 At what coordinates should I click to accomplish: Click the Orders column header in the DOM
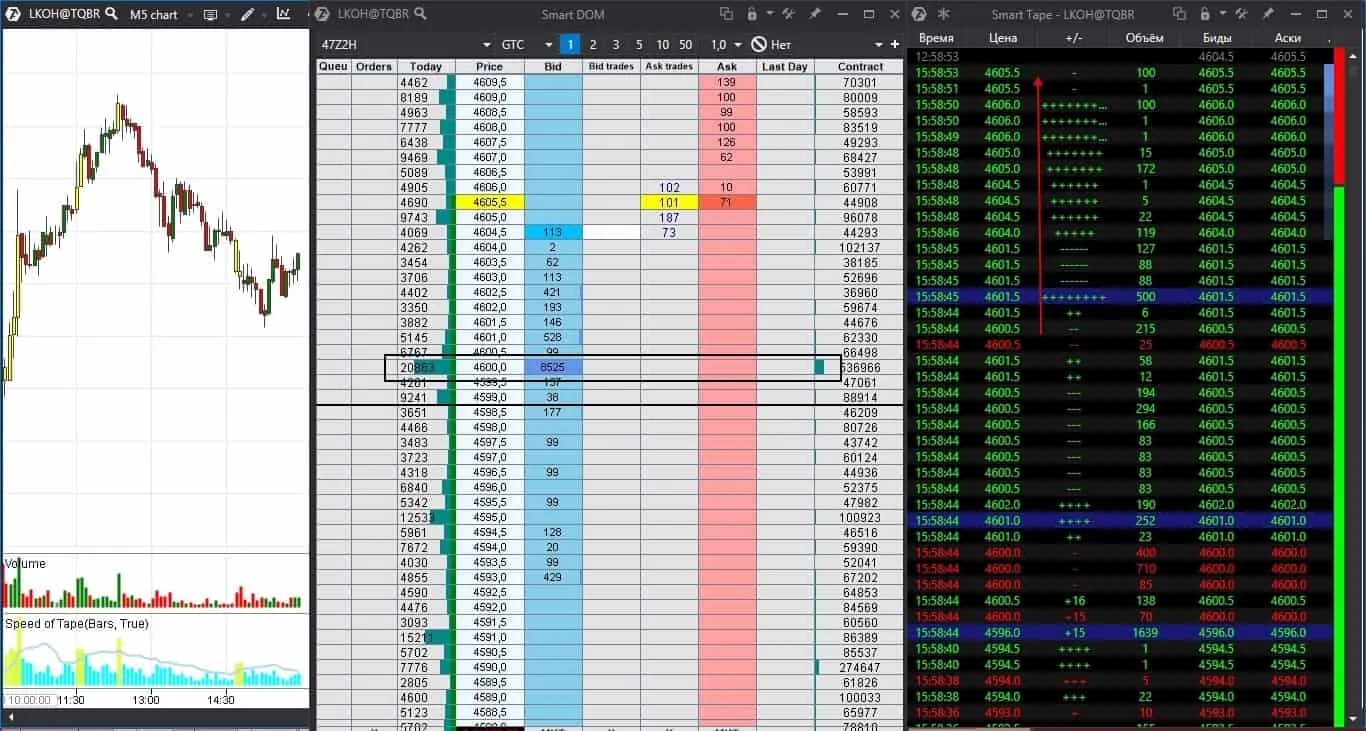tap(374, 67)
